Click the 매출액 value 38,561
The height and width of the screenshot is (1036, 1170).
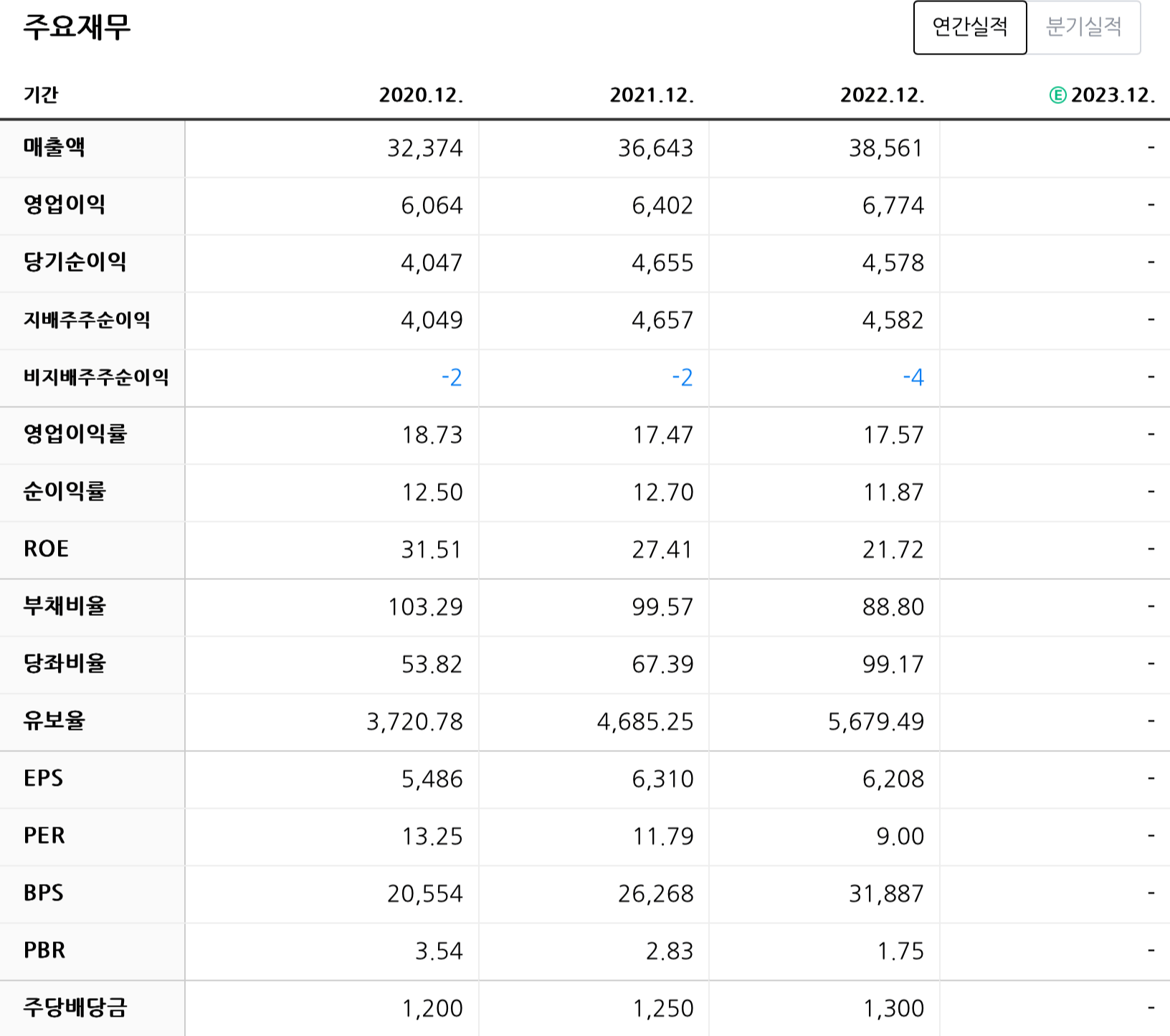tap(887, 148)
